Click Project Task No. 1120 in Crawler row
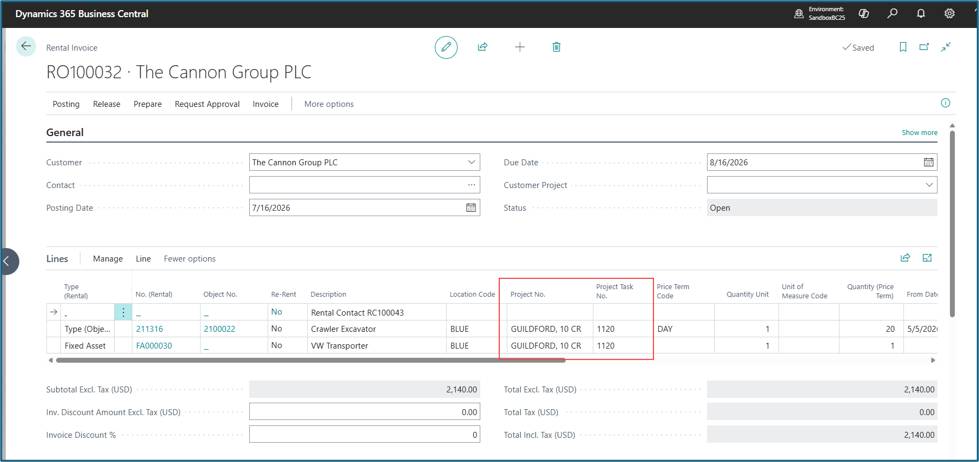Viewport: 979px width, 462px height. 623,328
